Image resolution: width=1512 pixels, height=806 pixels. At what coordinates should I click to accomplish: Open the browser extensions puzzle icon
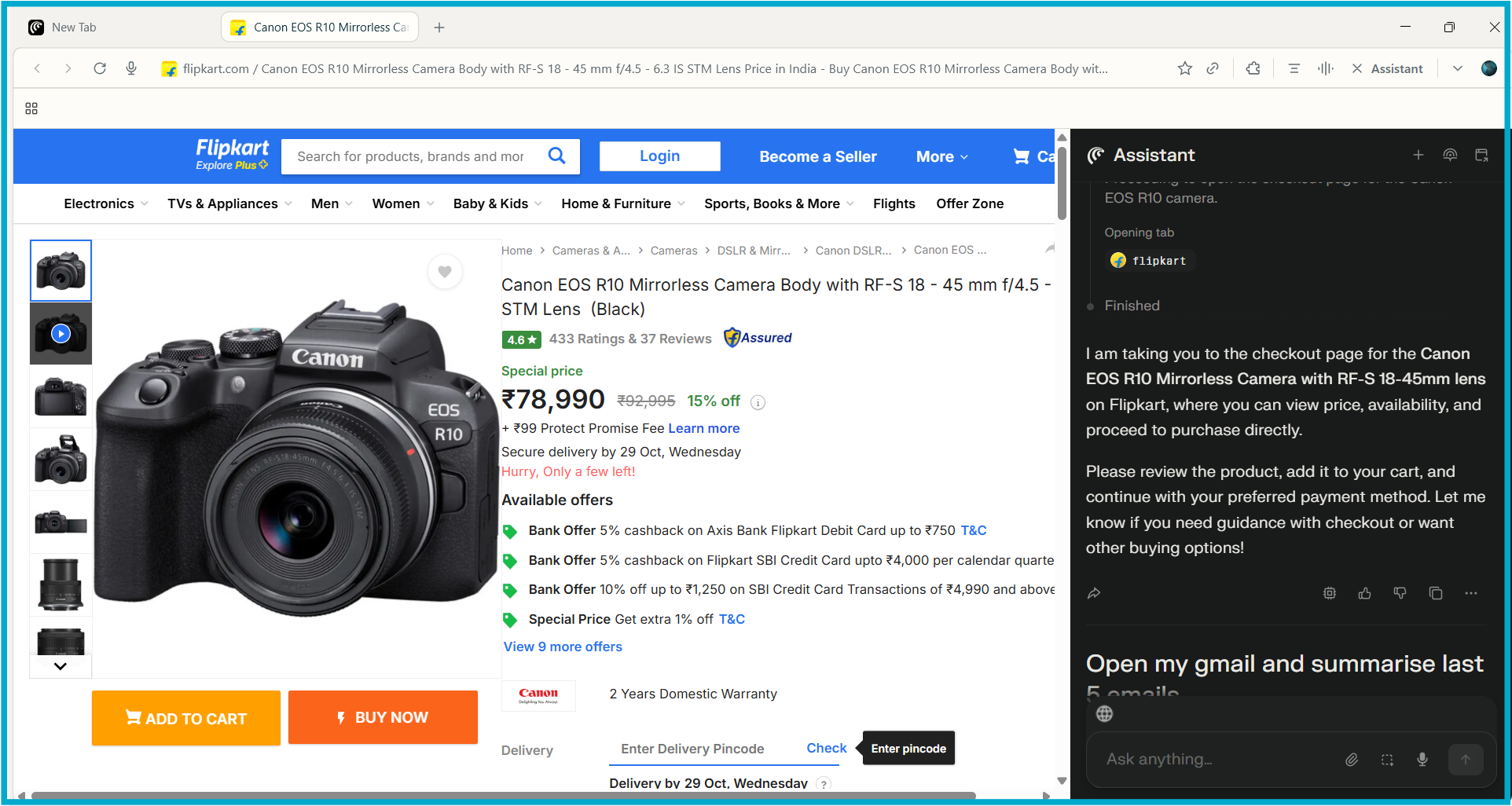(x=1253, y=69)
